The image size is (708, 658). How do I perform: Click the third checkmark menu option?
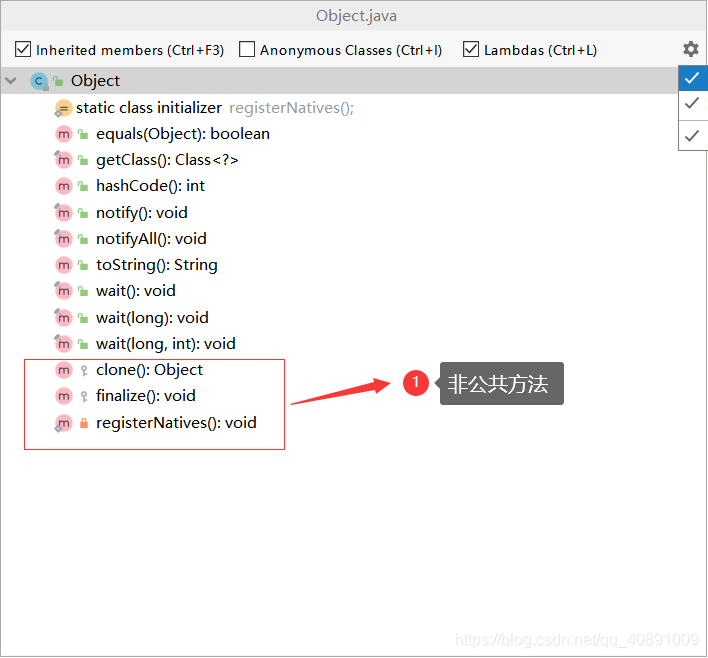pos(693,135)
